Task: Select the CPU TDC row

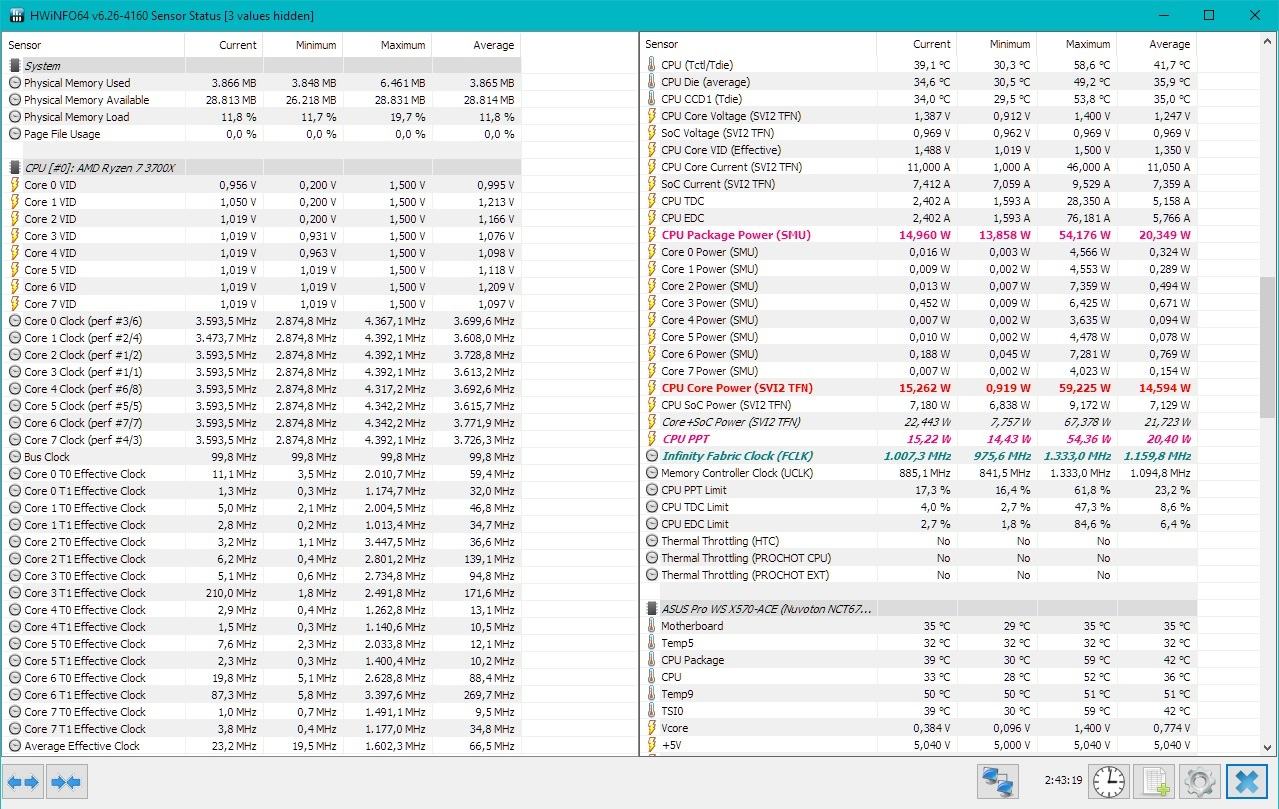Action: 919,201
